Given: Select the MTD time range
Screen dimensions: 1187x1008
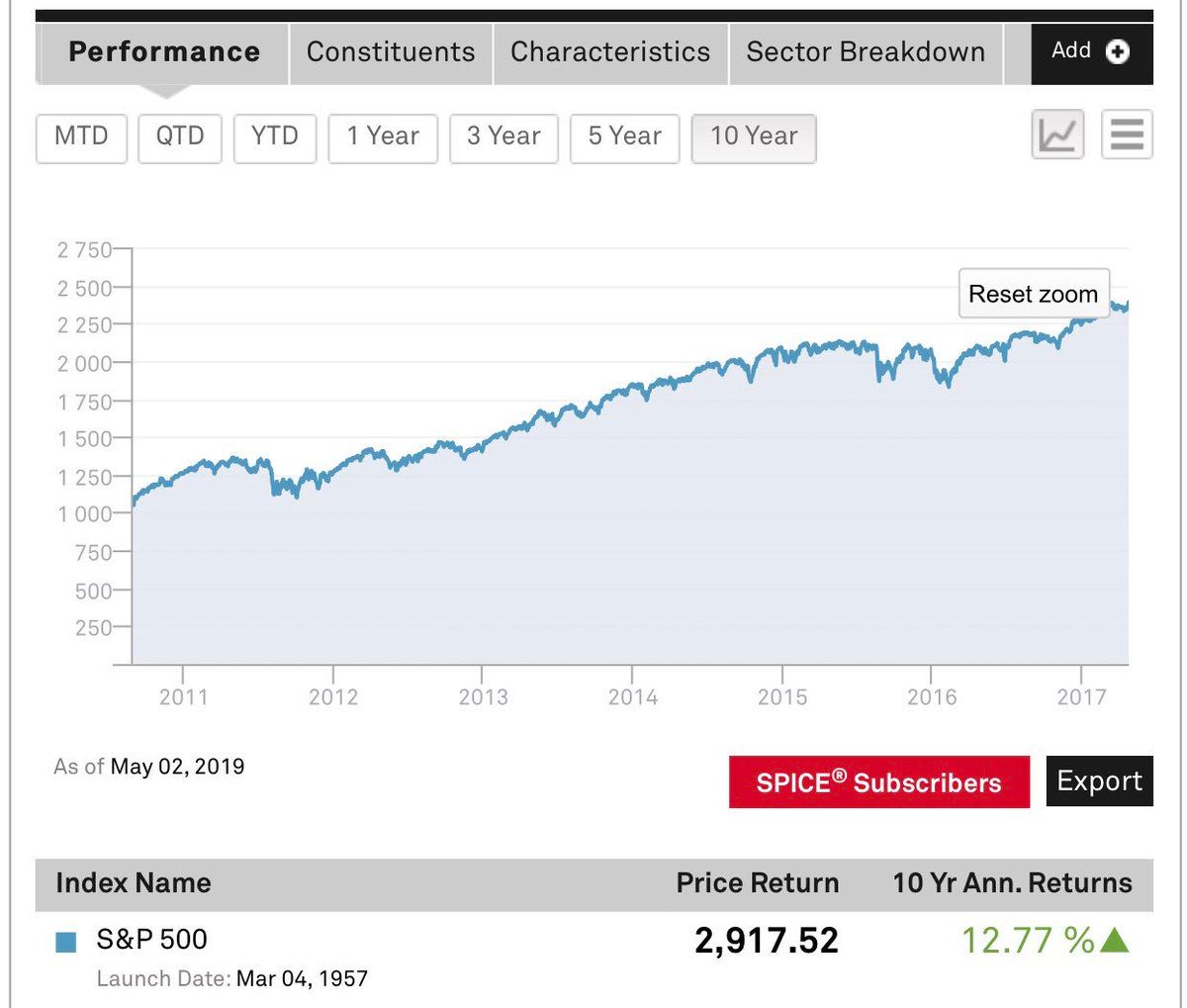Looking at the screenshot, I should [x=81, y=137].
